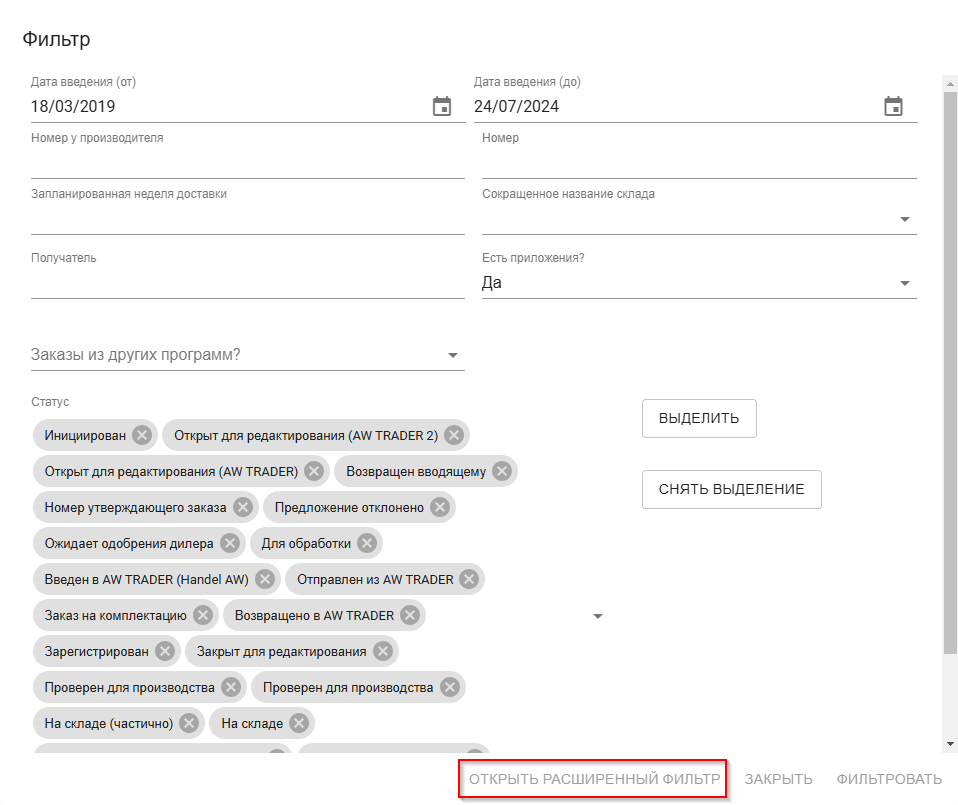Remove 'Отправлен из AW TRADER' chip
958x805 pixels.
click(x=469, y=579)
